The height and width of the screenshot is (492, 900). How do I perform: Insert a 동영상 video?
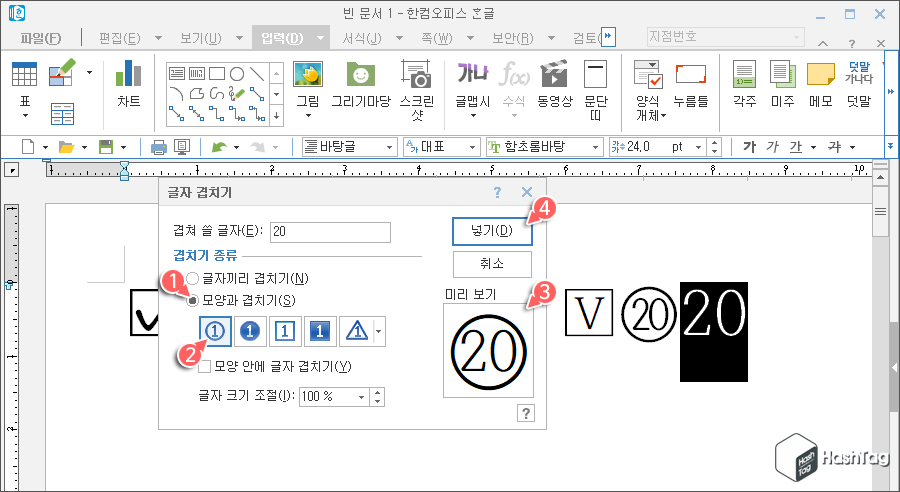coord(554,84)
